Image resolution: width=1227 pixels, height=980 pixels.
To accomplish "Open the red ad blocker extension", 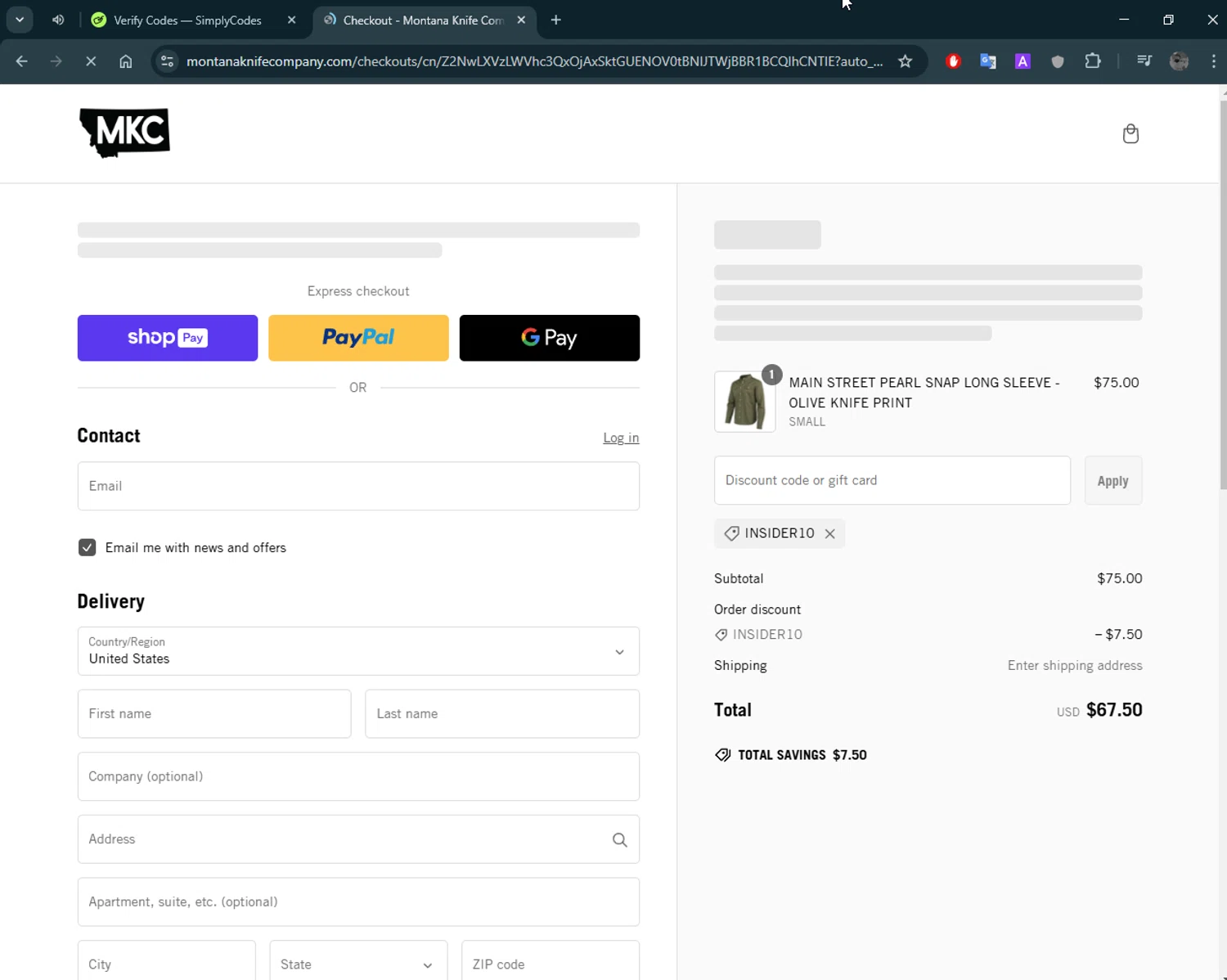I will (953, 61).
